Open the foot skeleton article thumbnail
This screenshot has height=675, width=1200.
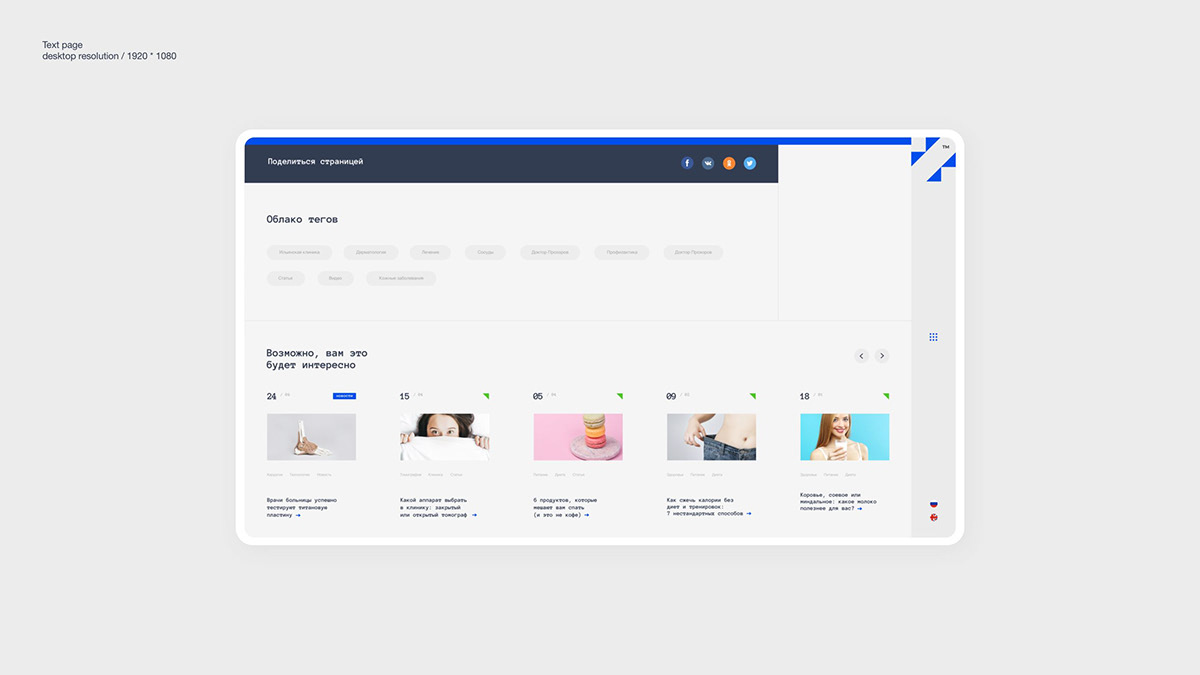(311, 437)
